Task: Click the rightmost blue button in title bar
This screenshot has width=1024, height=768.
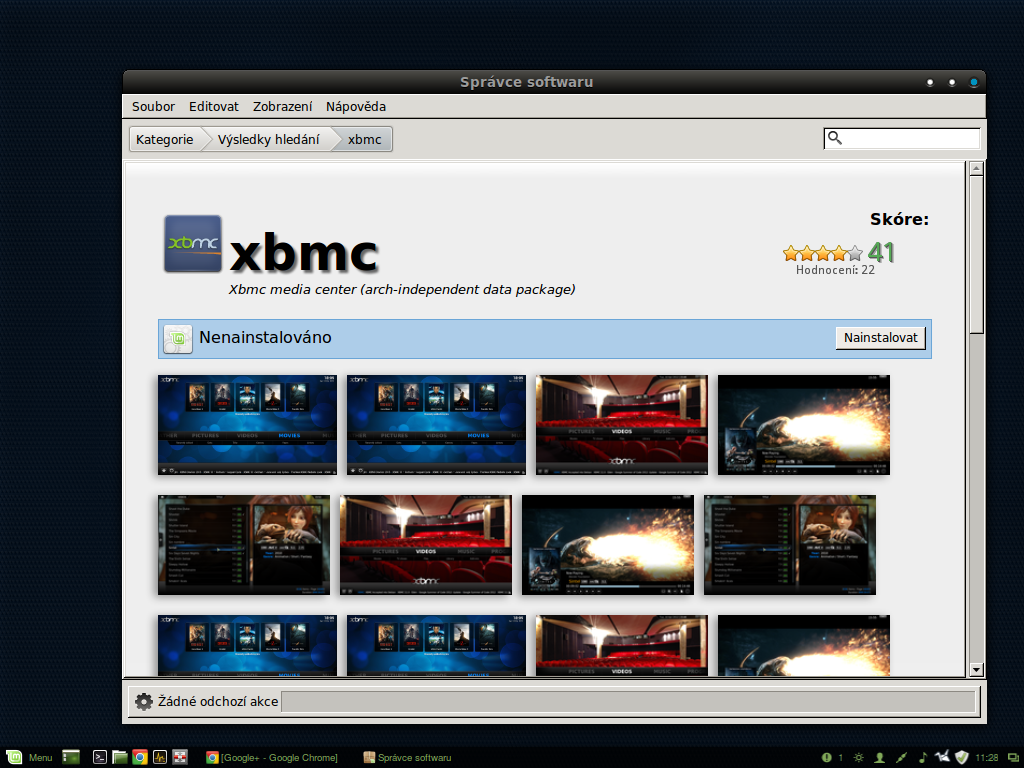Action: point(973,82)
